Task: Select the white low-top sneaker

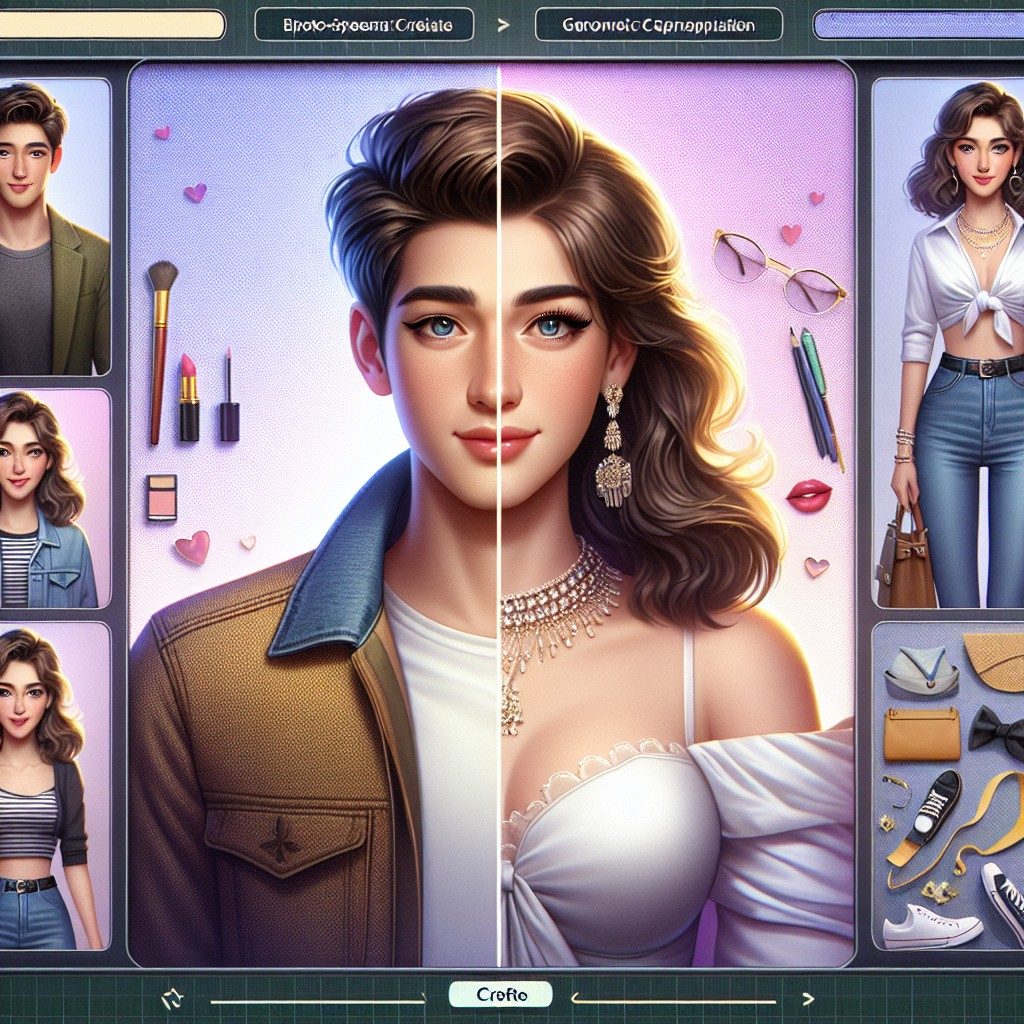Action: 930,927
